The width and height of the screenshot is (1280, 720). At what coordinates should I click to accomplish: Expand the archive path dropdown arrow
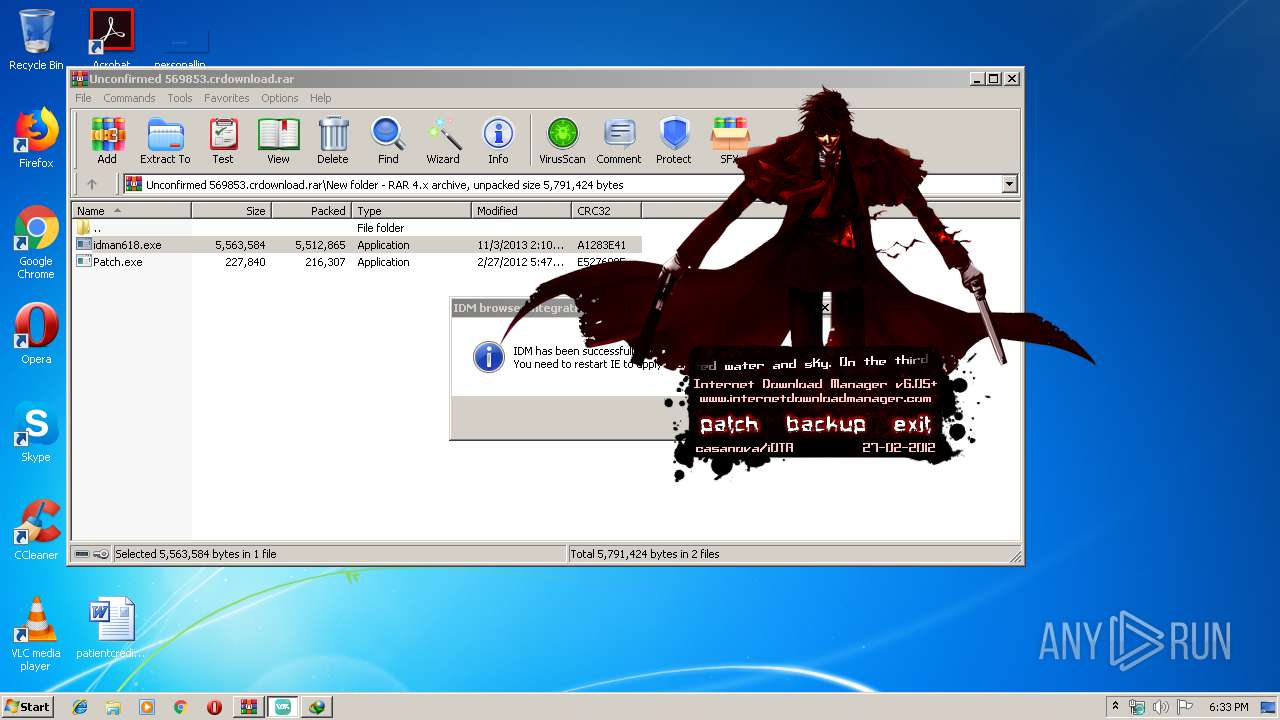pyautogui.click(x=1009, y=184)
